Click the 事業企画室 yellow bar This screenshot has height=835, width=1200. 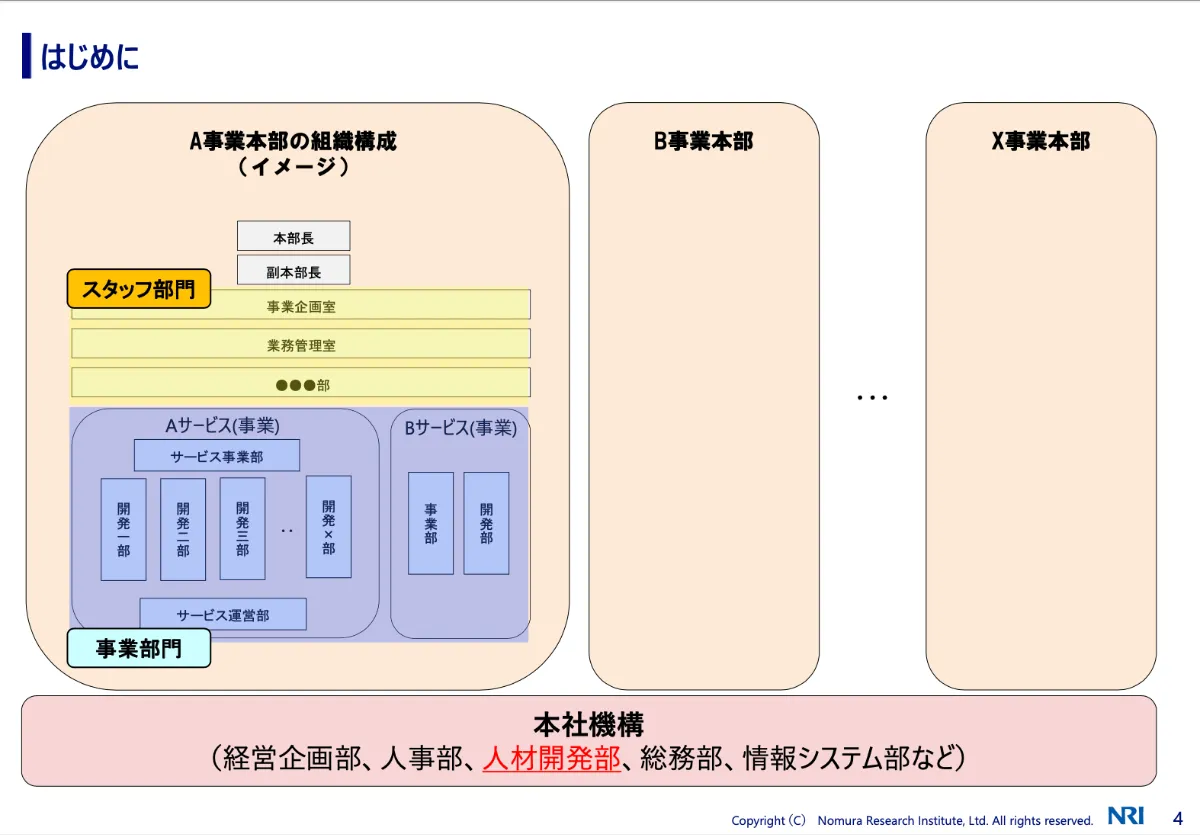tap(300, 304)
